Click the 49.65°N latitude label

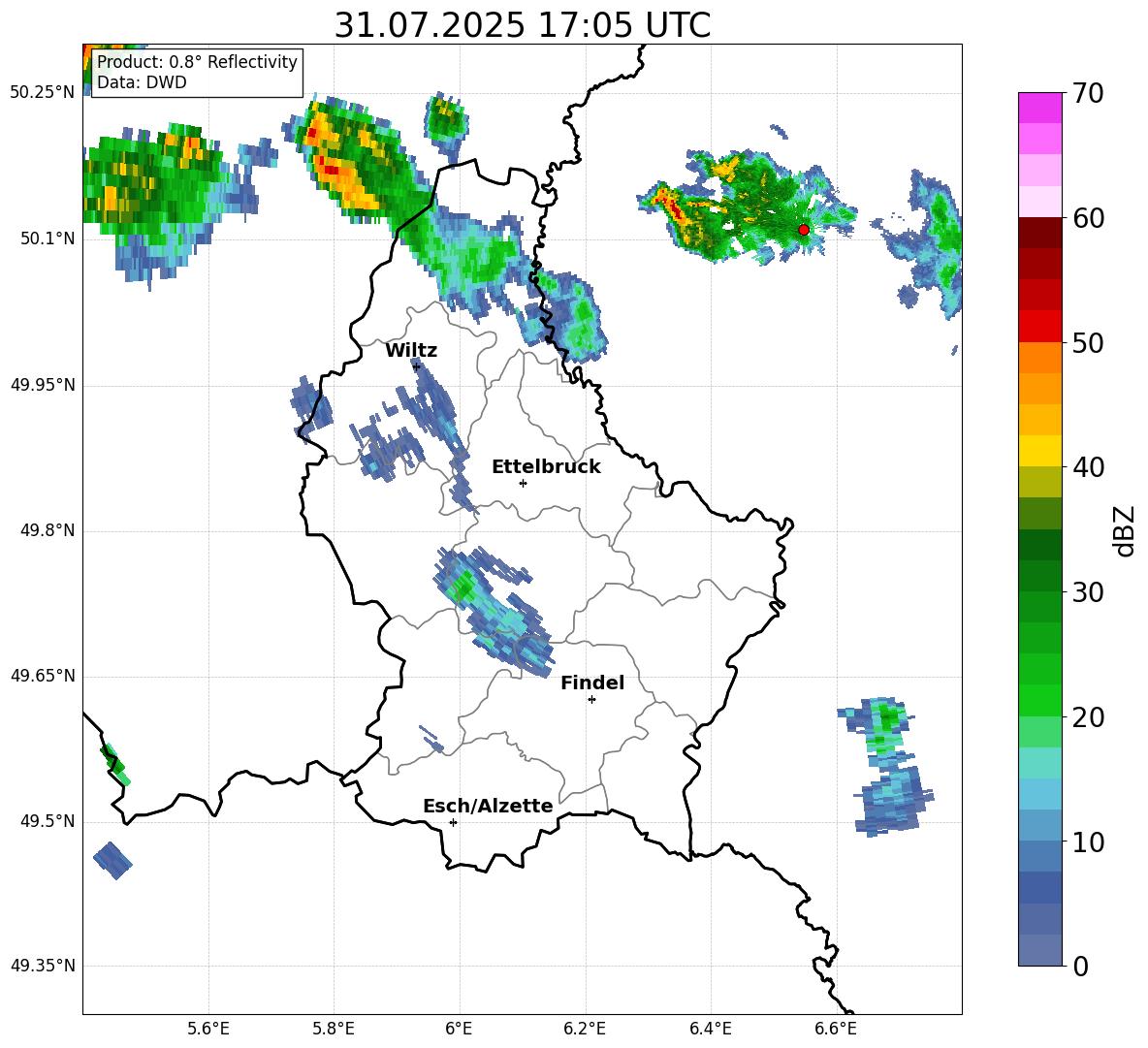coord(43,676)
